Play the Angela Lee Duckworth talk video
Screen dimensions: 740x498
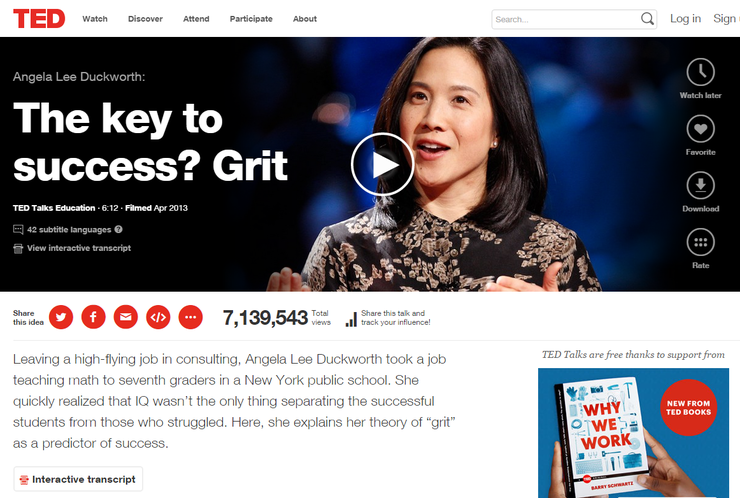coord(382,164)
